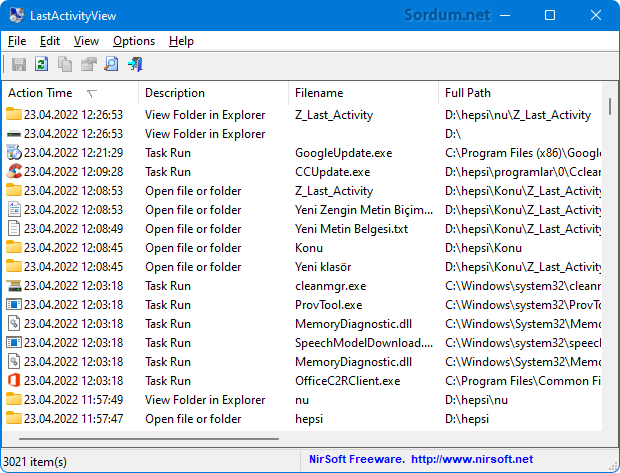Select the GoogleUpdate.exe filename cell
Image resolution: width=620 pixels, height=473 pixels.
coord(344,153)
